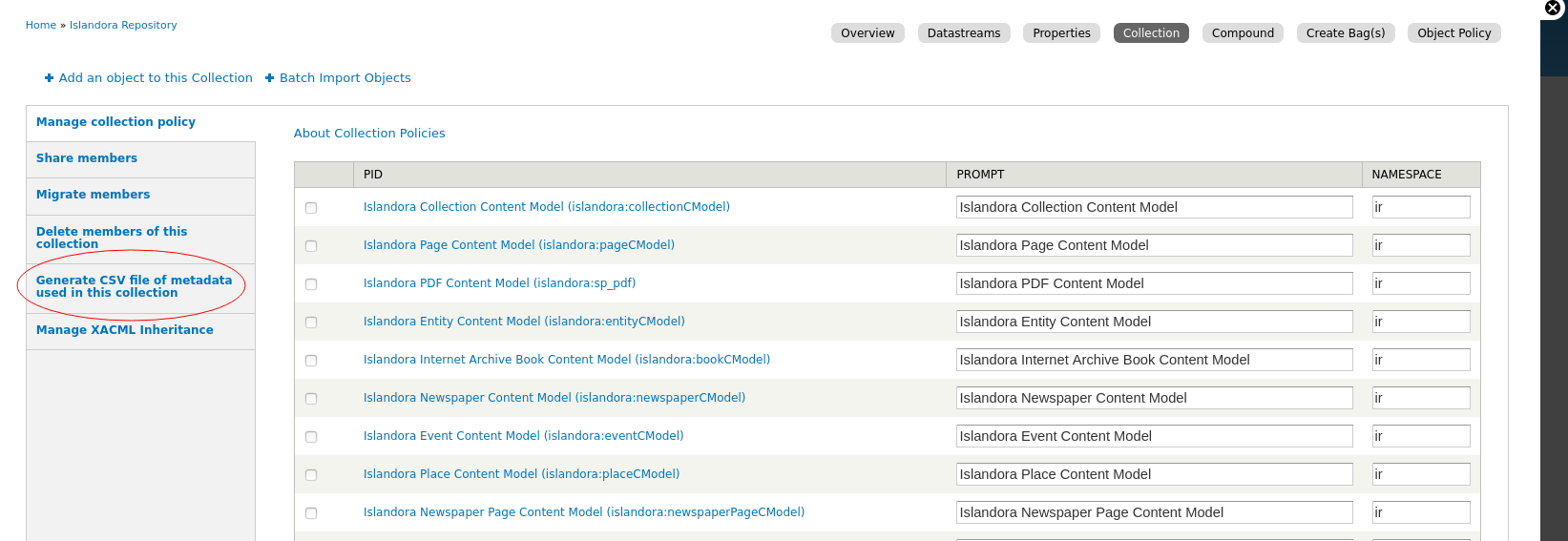
Task: Open the islandora:collectionCModel PID link
Action: pos(547,207)
